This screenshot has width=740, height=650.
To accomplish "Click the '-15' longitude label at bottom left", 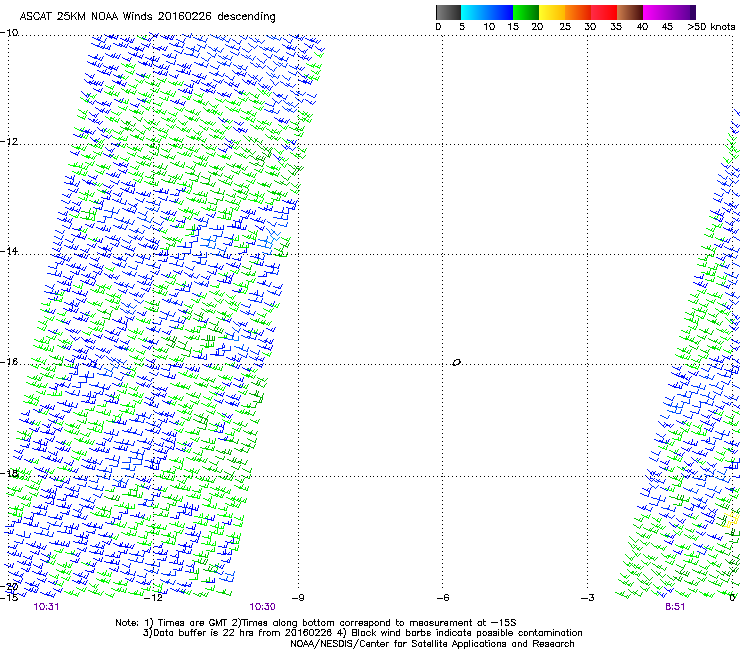I will [9, 597].
